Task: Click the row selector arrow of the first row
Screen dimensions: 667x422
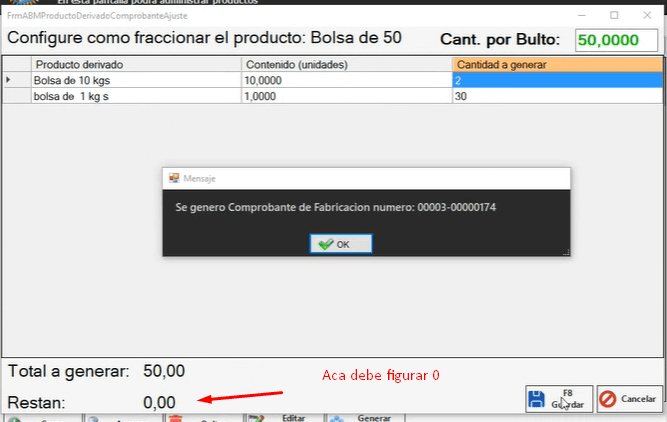Action: point(10,80)
